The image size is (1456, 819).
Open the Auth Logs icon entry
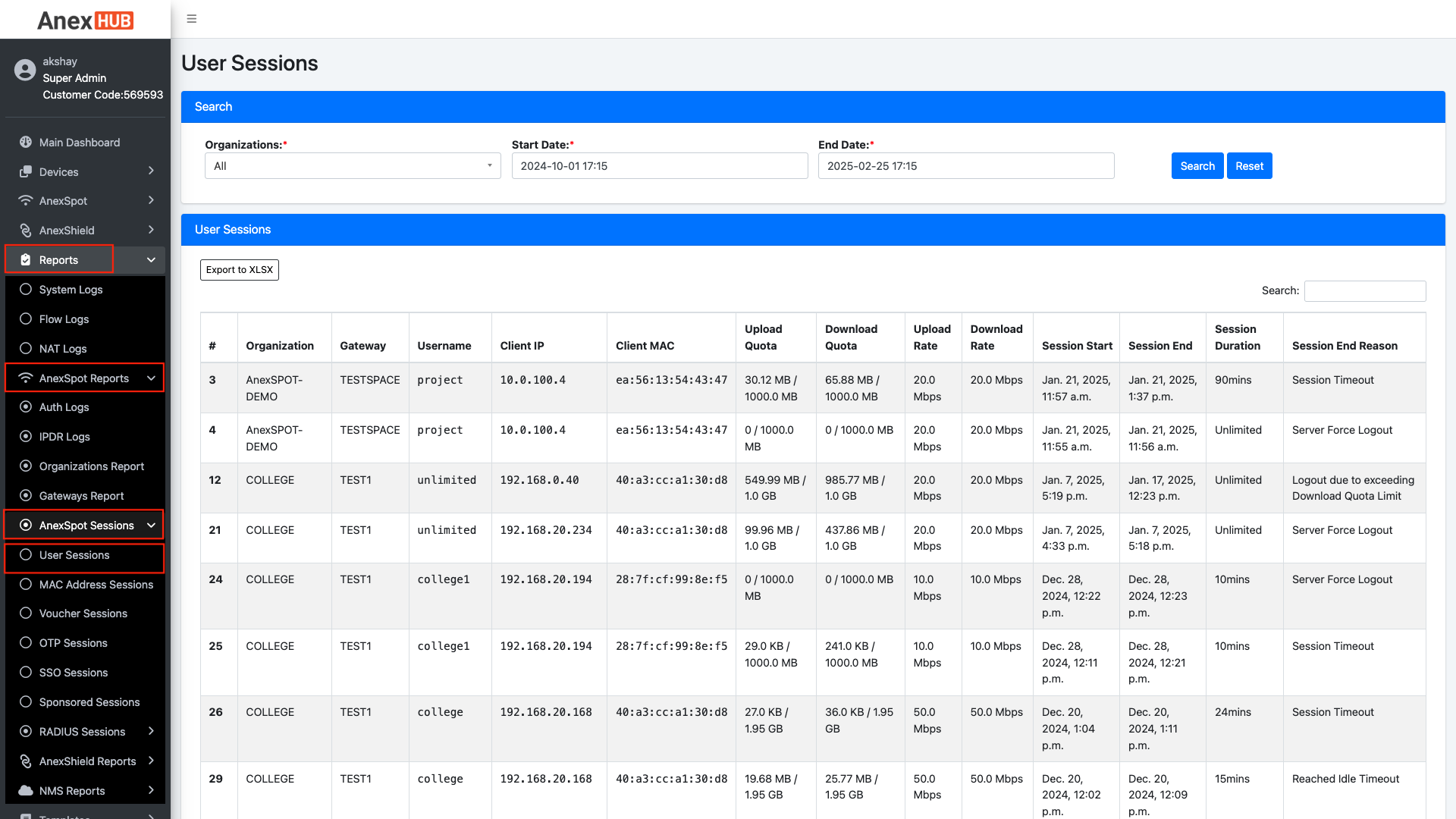pos(26,407)
